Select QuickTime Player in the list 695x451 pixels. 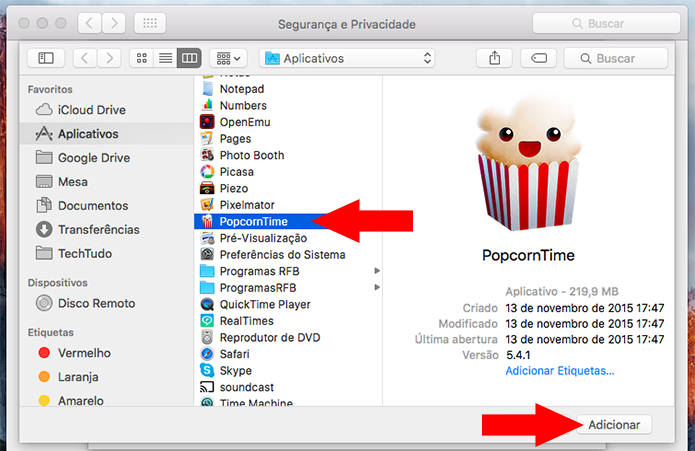288,304
